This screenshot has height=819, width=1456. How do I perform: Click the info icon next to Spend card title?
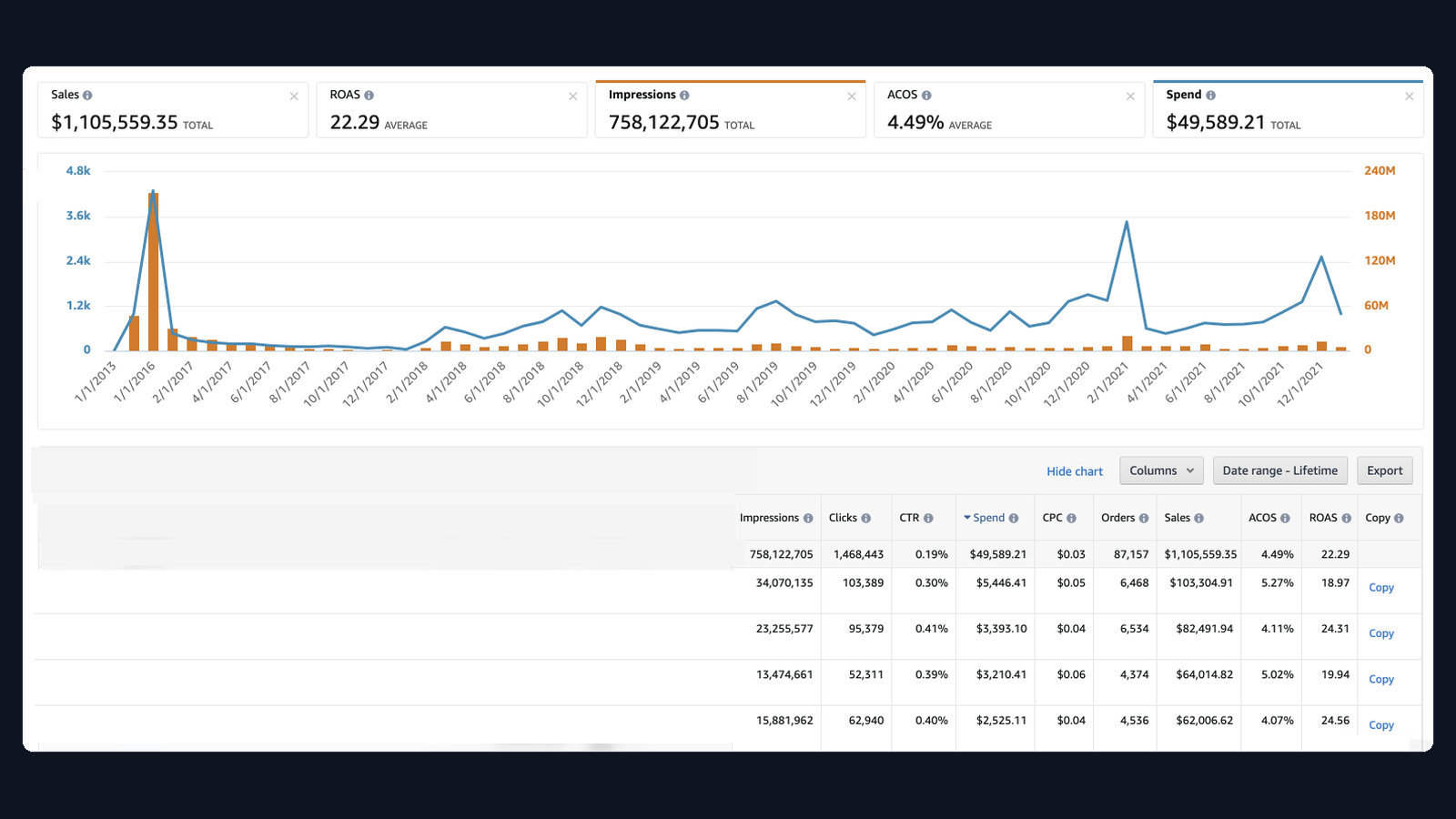click(x=1210, y=95)
